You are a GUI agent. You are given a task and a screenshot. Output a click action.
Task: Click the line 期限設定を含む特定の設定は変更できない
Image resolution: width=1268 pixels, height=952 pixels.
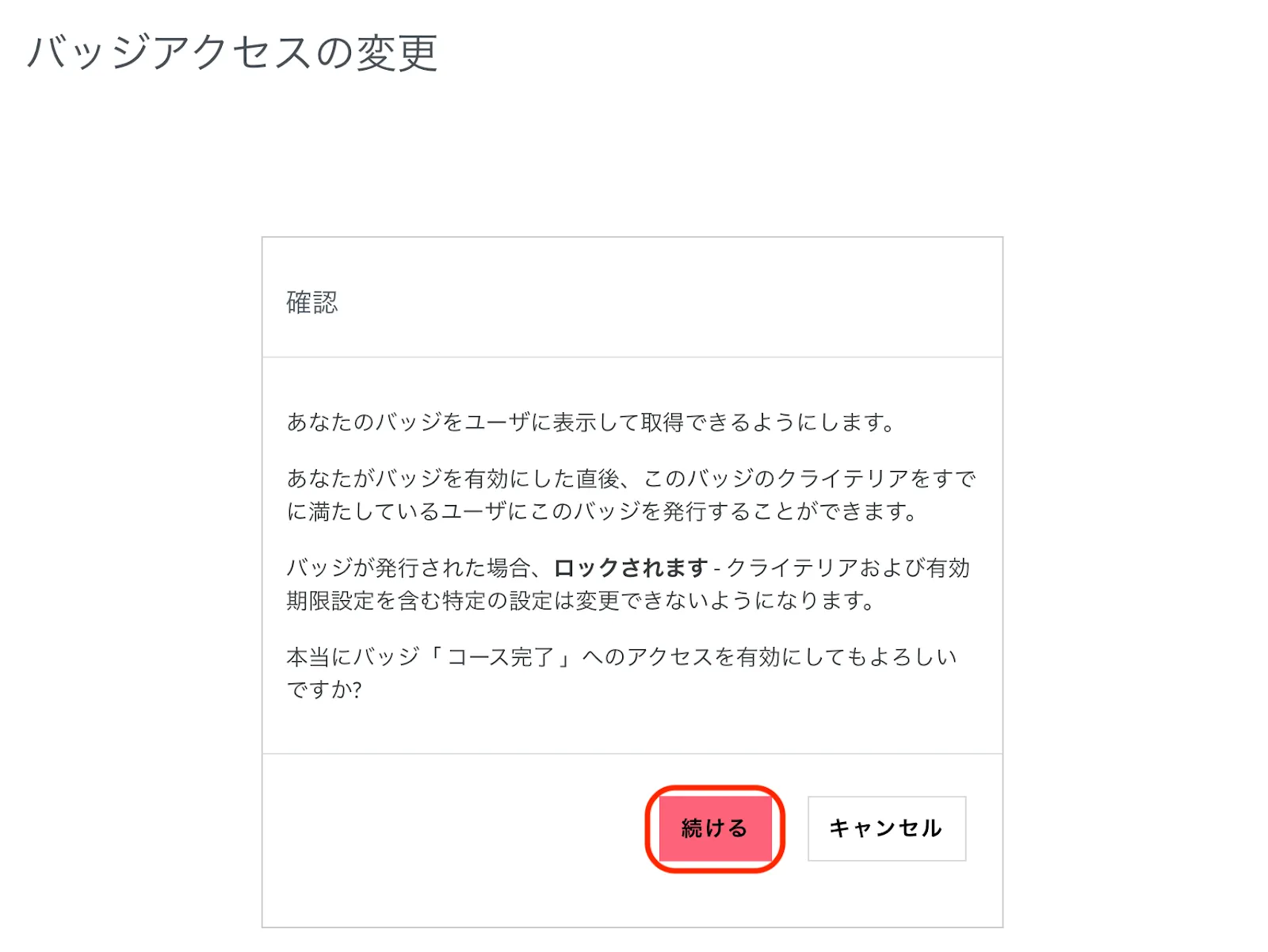tap(579, 601)
